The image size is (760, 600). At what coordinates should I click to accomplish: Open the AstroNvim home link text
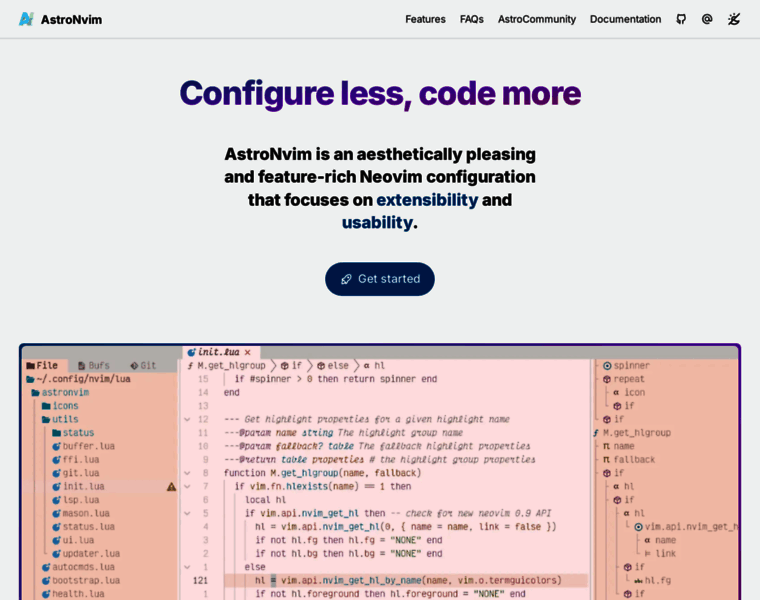71,20
